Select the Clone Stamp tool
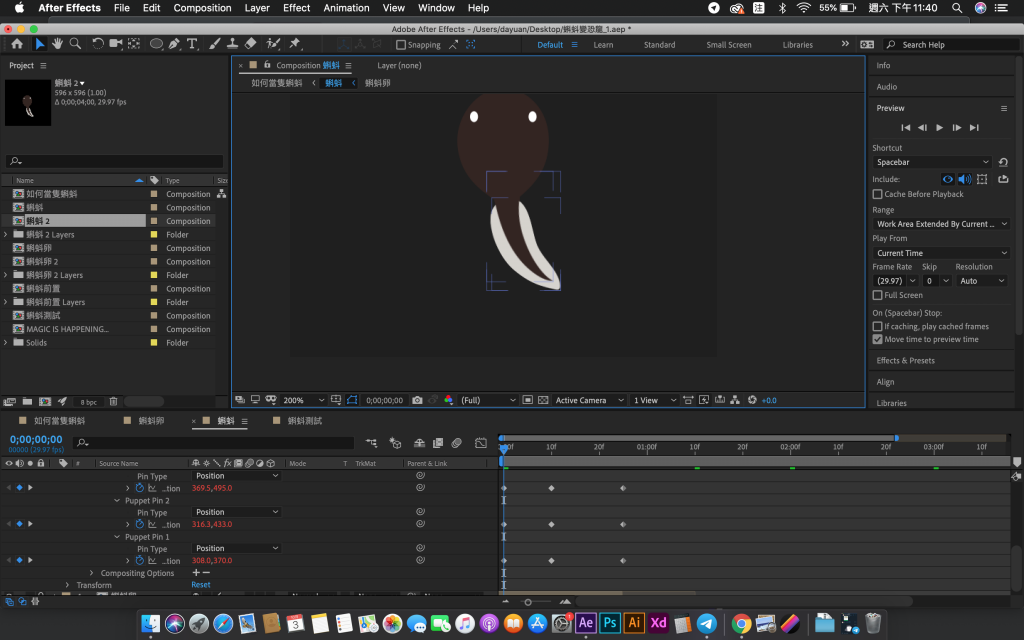Viewport: 1024px width, 640px height. (x=232, y=44)
